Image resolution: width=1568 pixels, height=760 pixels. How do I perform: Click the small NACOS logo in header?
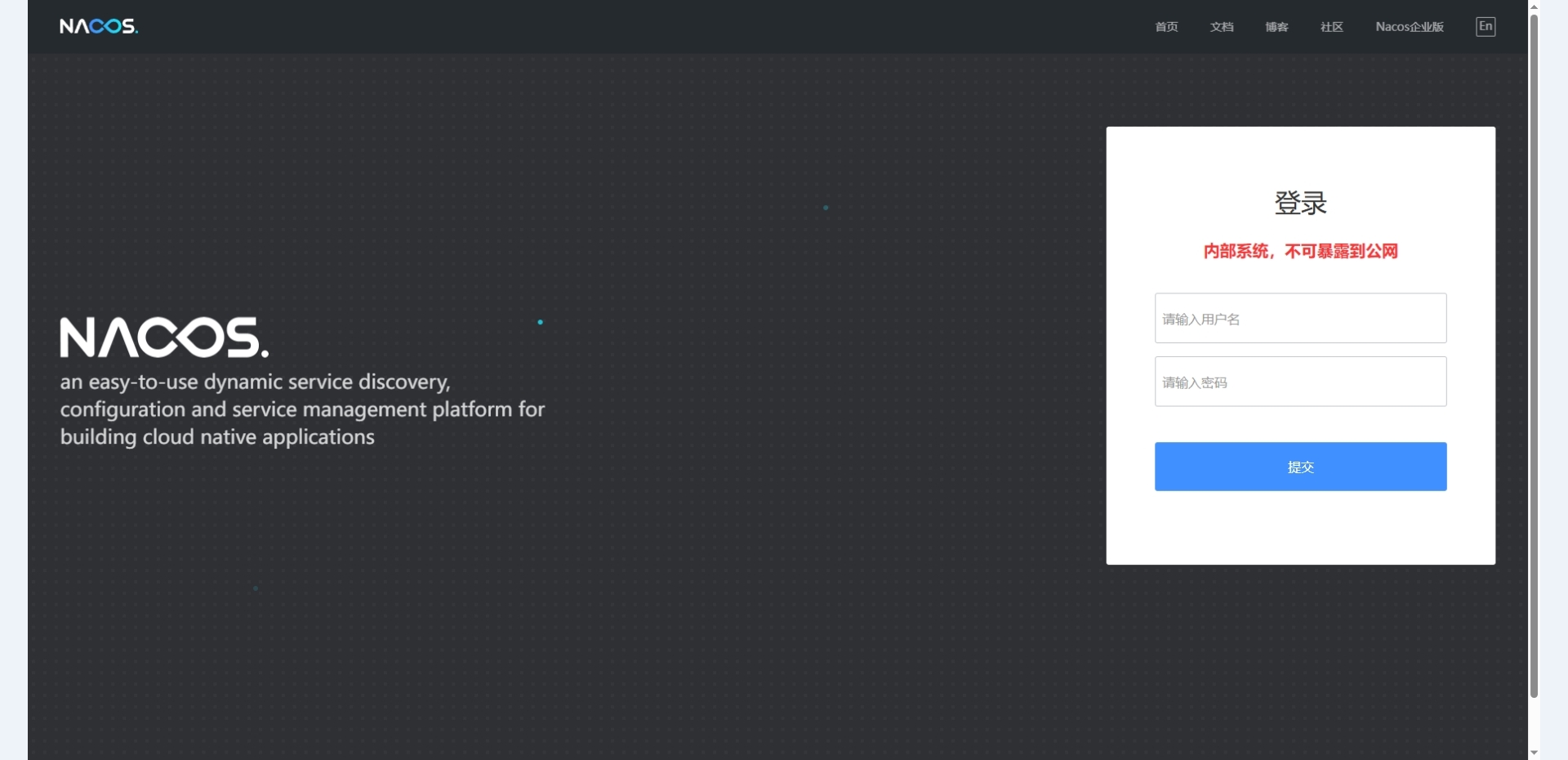point(99,26)
